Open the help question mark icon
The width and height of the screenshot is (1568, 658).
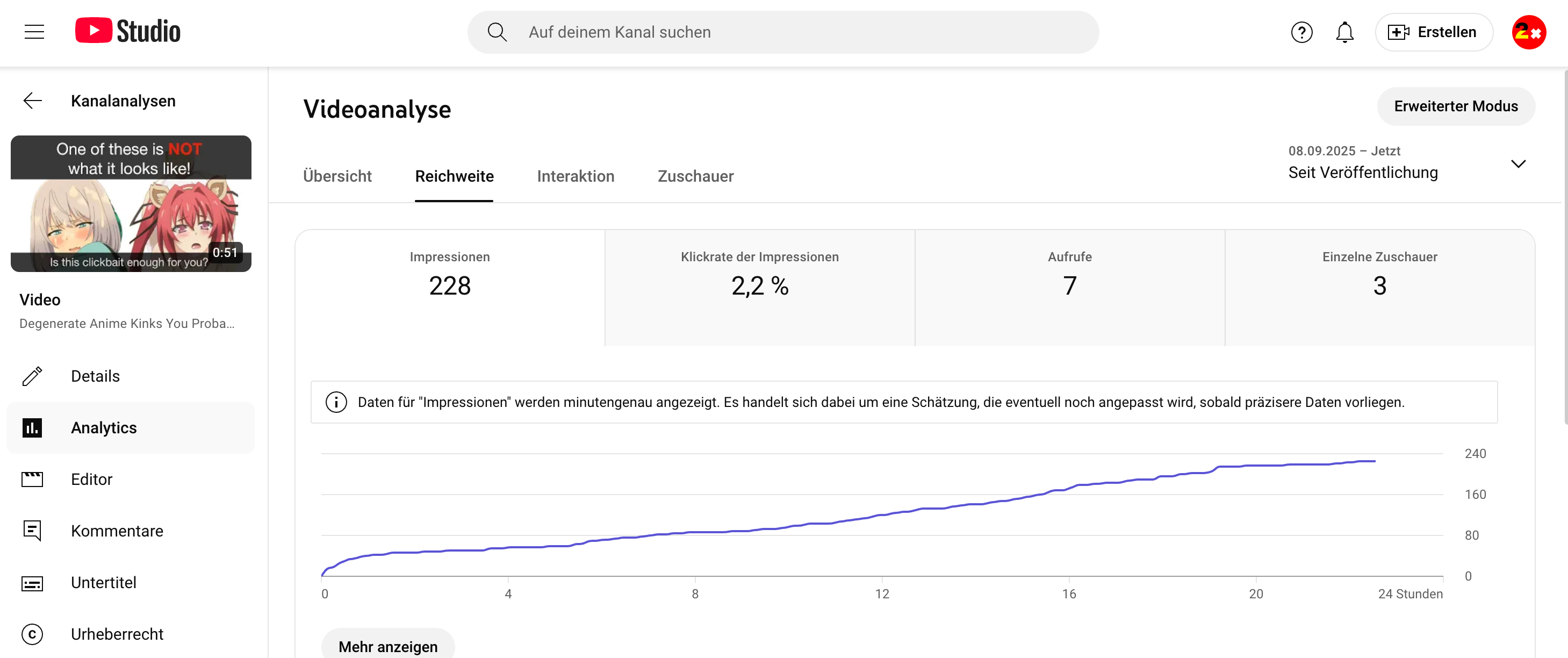[1301, 32]
